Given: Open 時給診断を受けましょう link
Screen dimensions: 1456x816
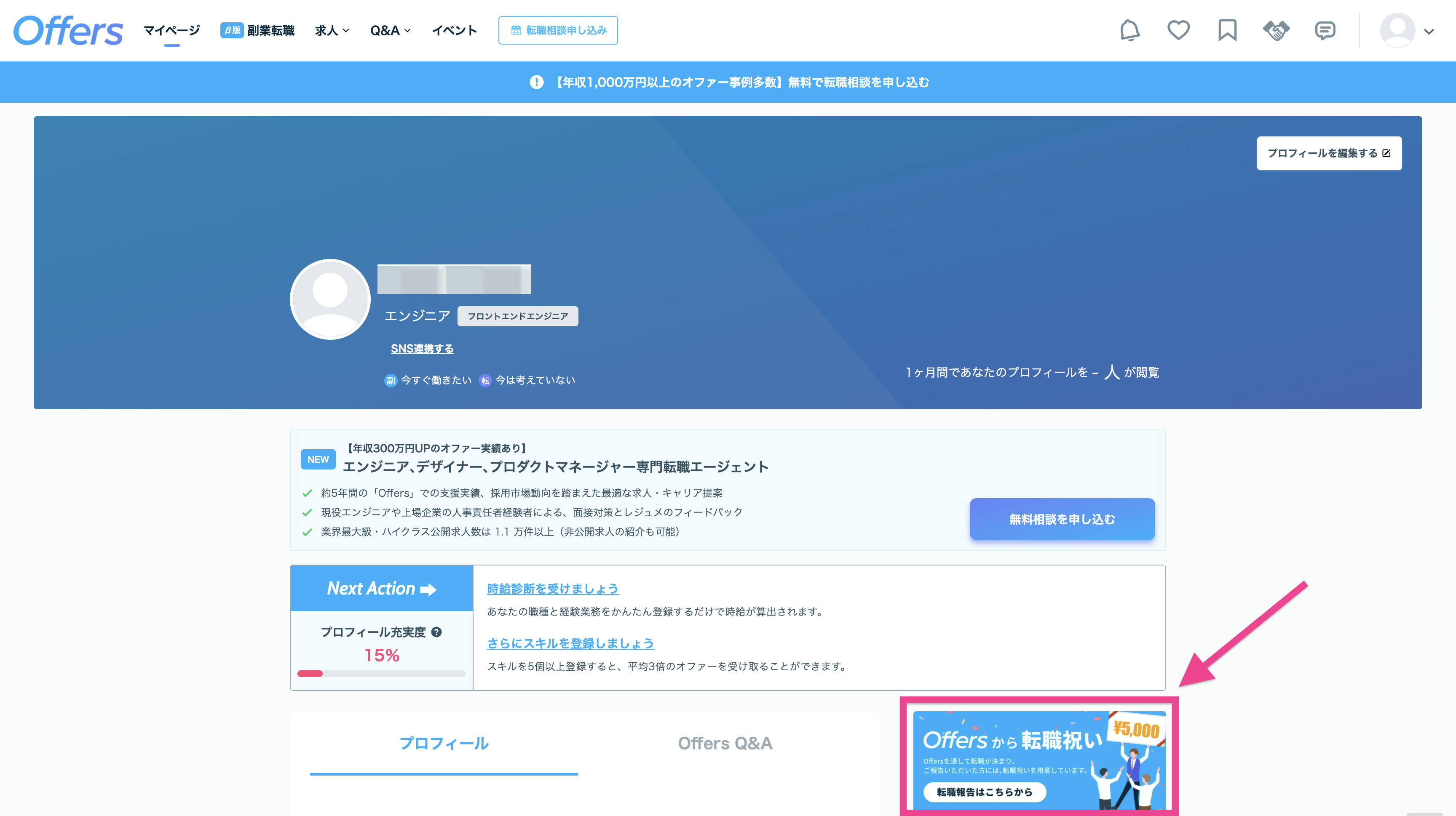Looking at the screenshot, I should (553, 589).
